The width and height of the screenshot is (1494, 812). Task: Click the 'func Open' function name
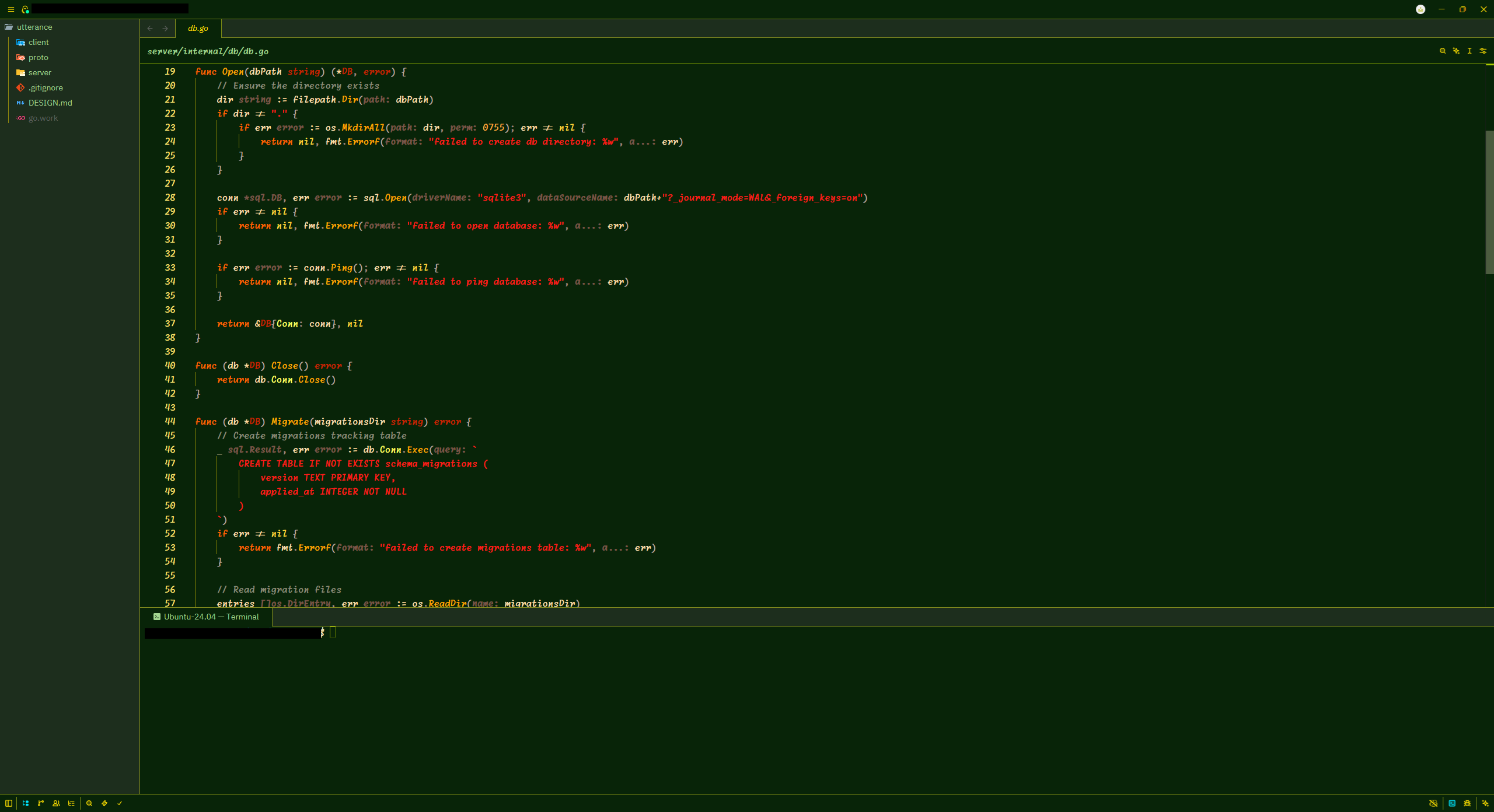233,71
